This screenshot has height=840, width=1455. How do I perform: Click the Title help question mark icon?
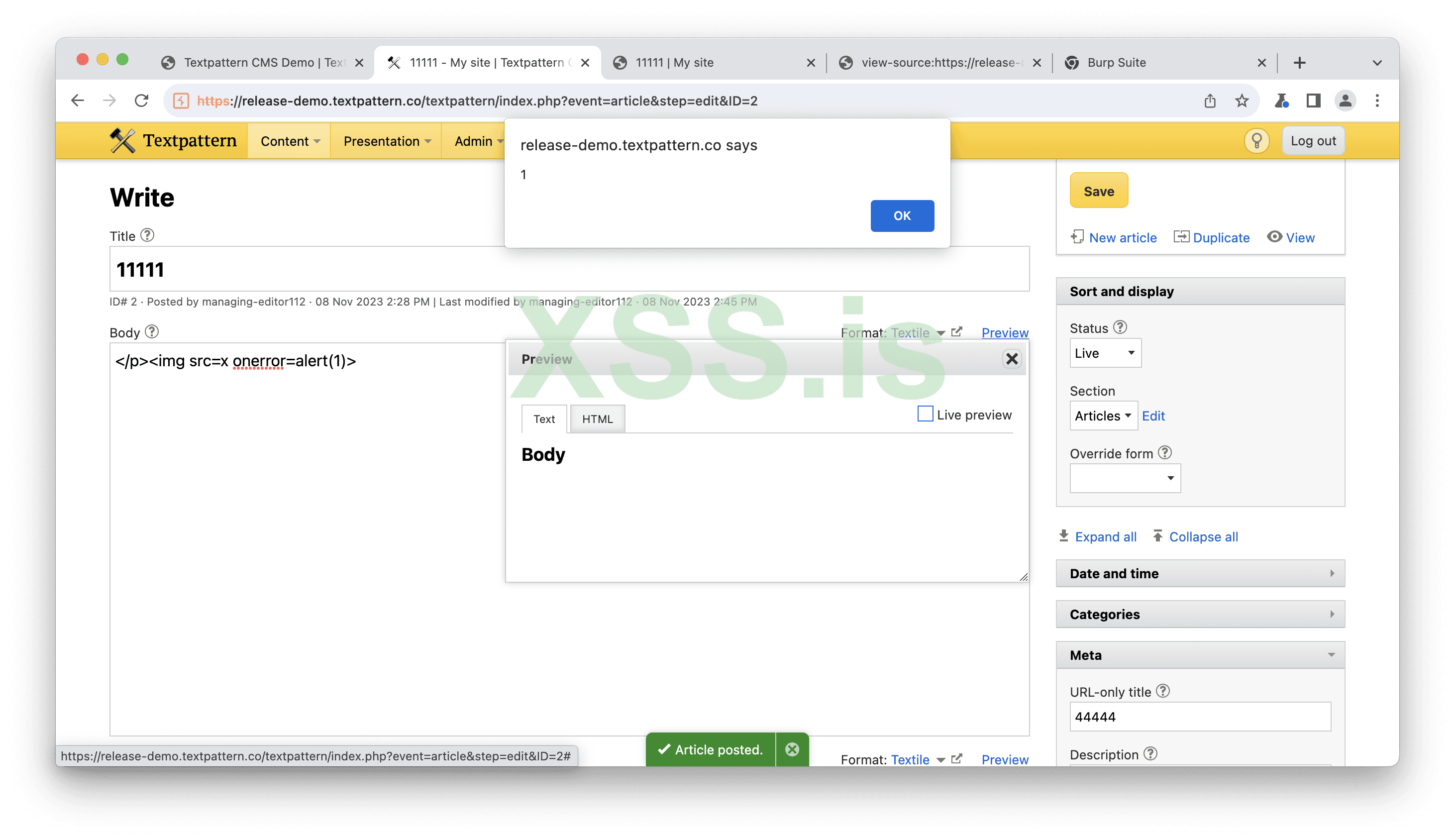tap(148, 235)
